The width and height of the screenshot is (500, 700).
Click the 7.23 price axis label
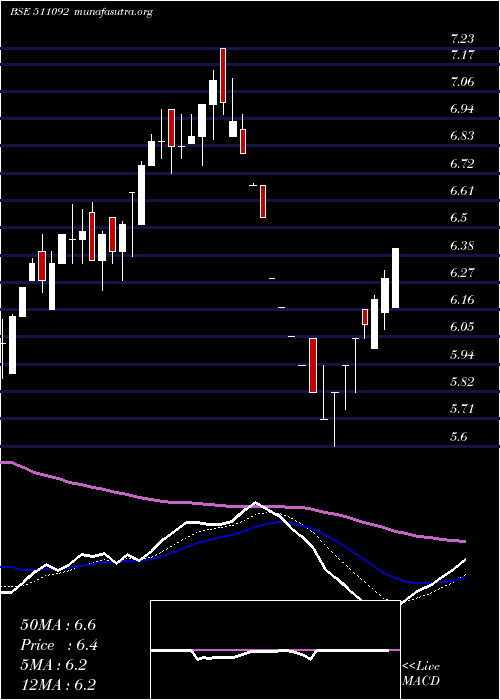[462, 38]
